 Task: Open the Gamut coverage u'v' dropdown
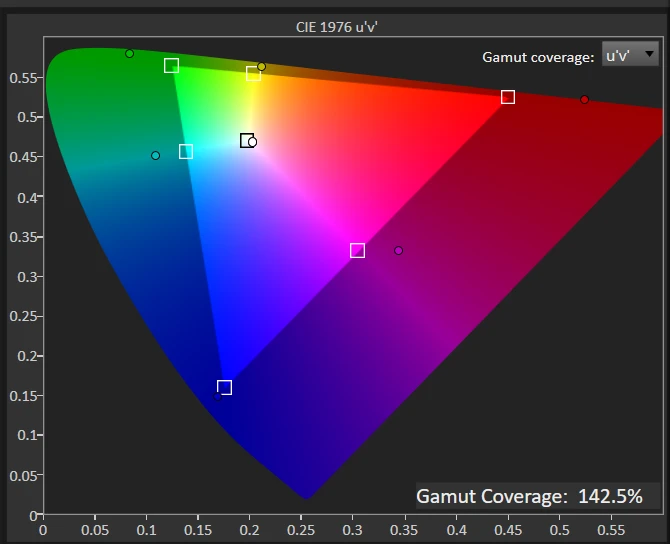(630, 55)
